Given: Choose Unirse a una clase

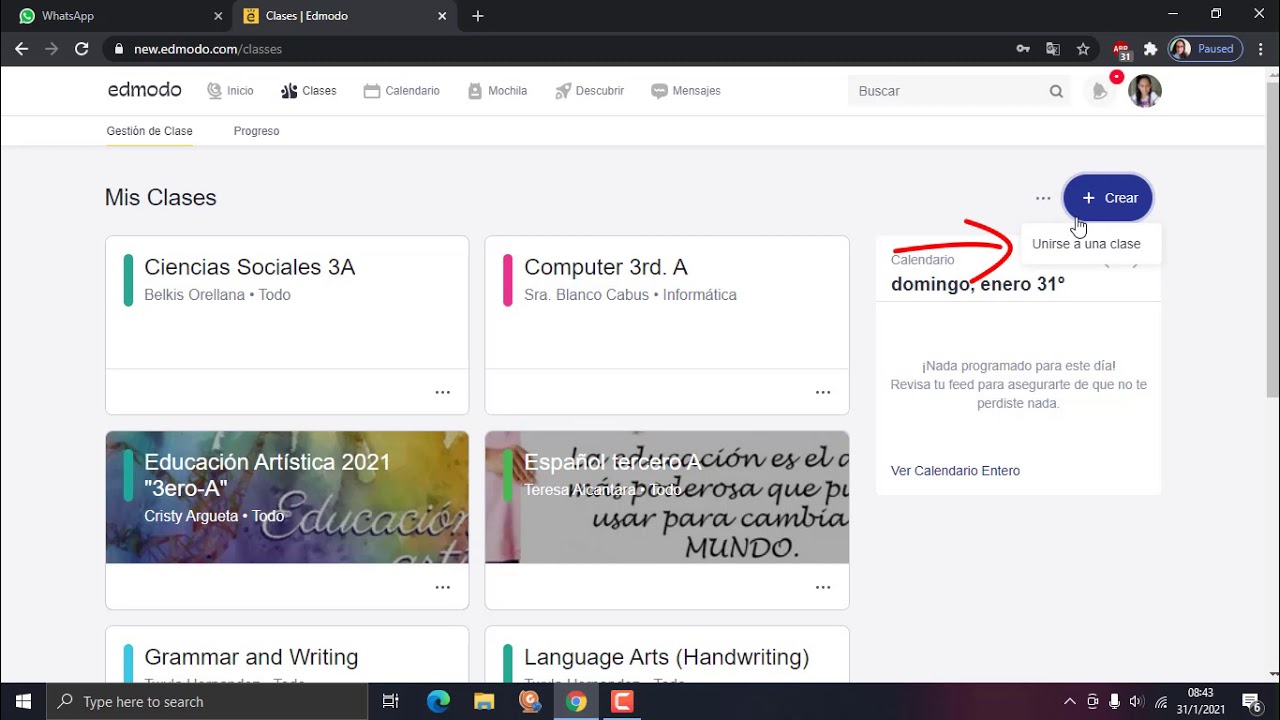Looking at the screenshot, I should pos(1086,244).
